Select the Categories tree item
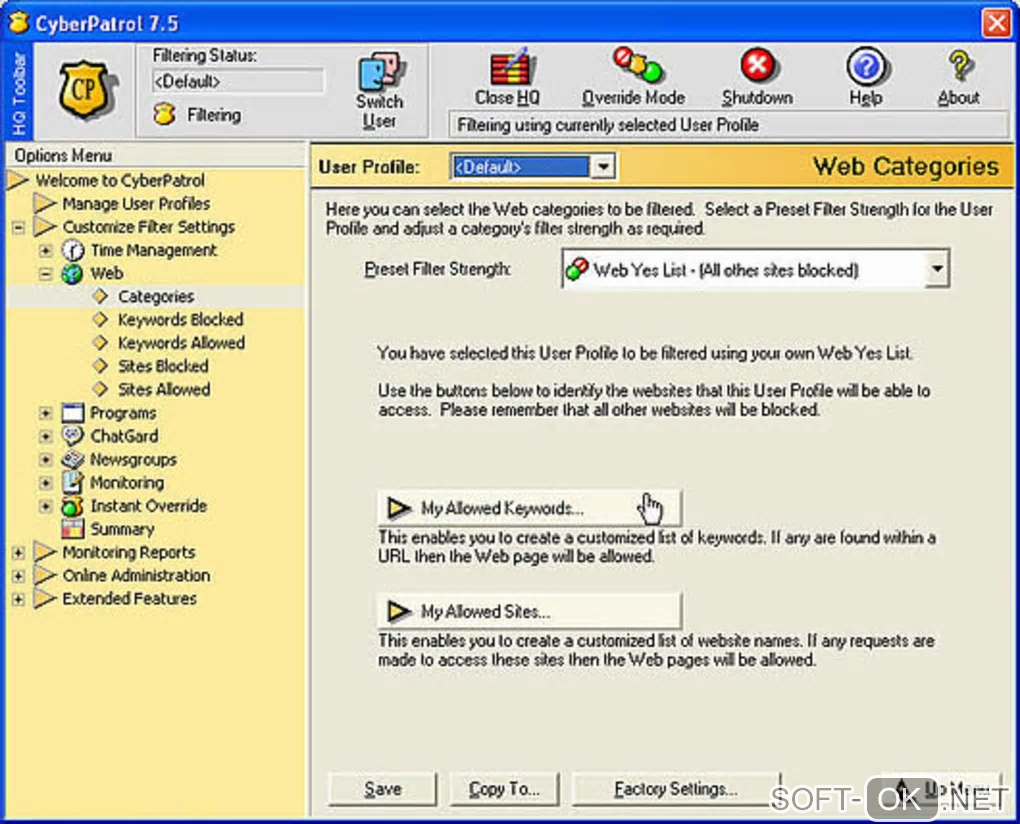 (156, 297)
